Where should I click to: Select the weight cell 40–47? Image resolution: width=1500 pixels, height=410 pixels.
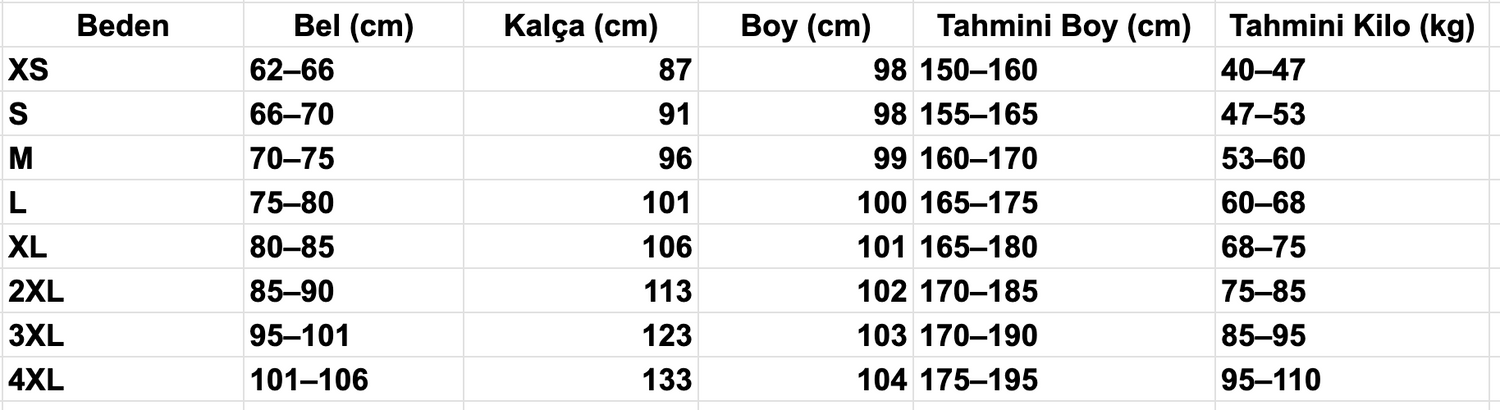pyautogui.click(x=1353, y=70)
